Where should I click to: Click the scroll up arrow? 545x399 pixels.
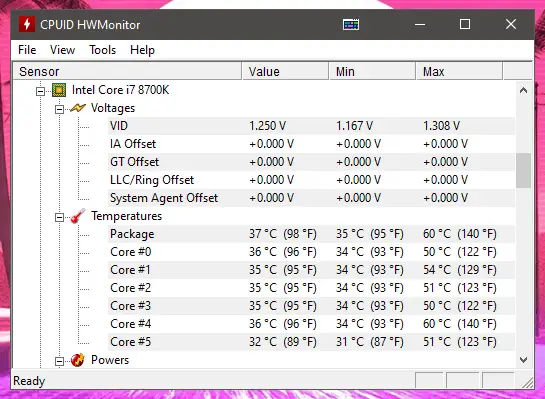(x=523, y=91)
